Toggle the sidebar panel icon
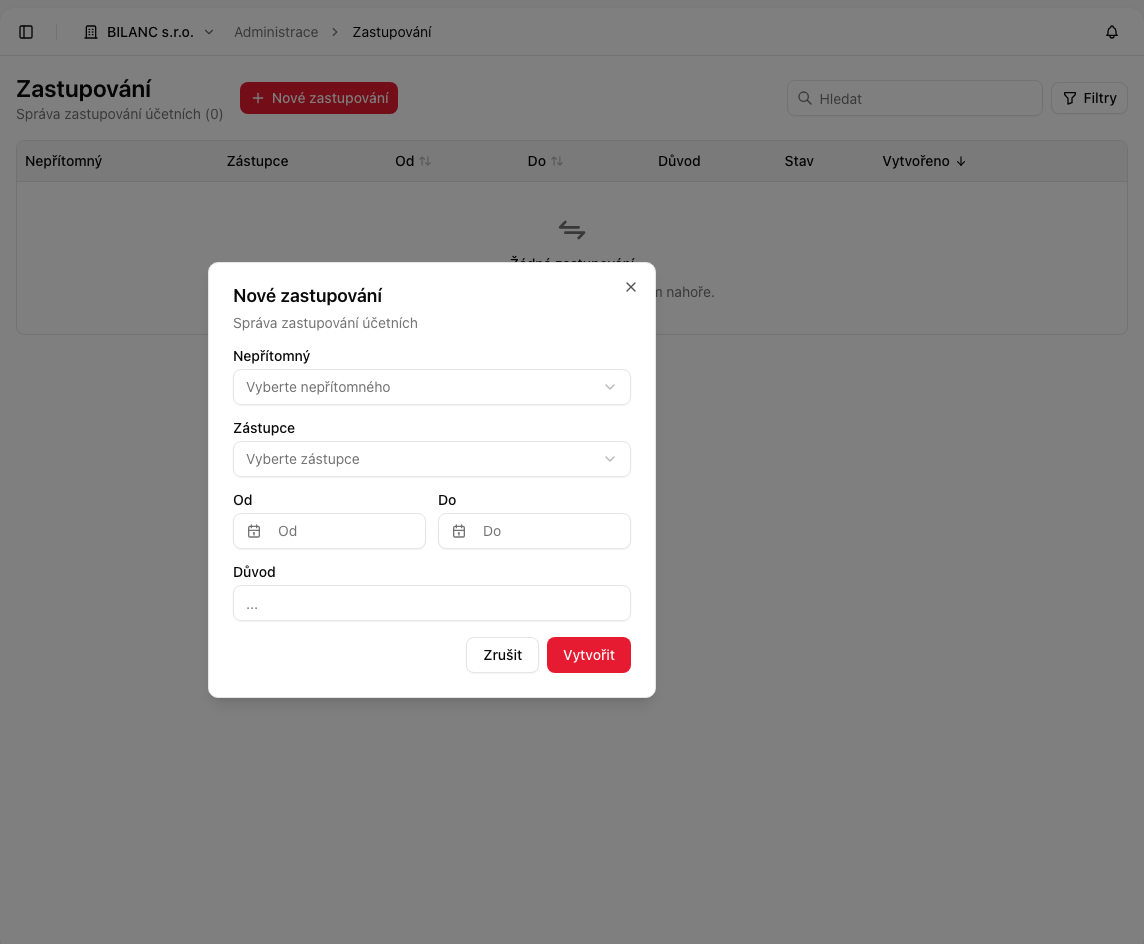This screenshot has width=1144, height=944. [x=26, y=32]
